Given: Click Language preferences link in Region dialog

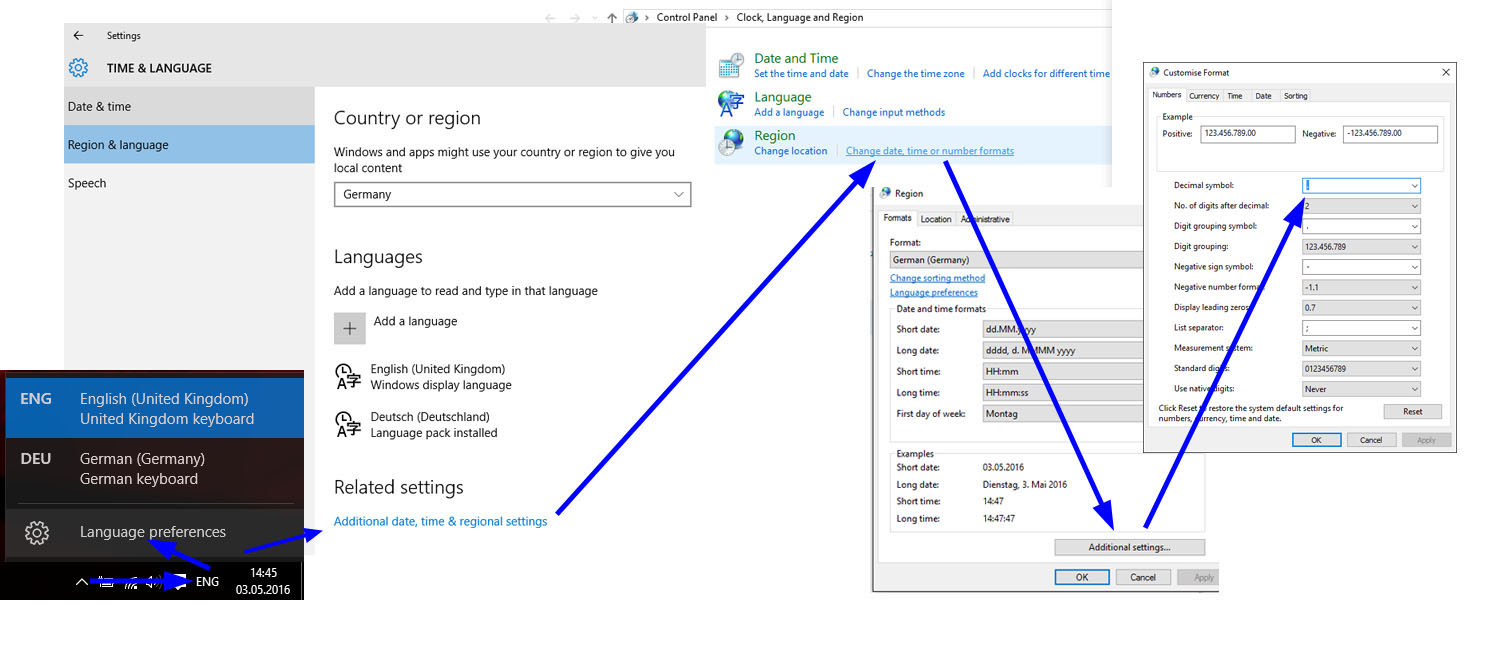Looking at the screenshot, I should pyautogui.click(x=934, y=292).
